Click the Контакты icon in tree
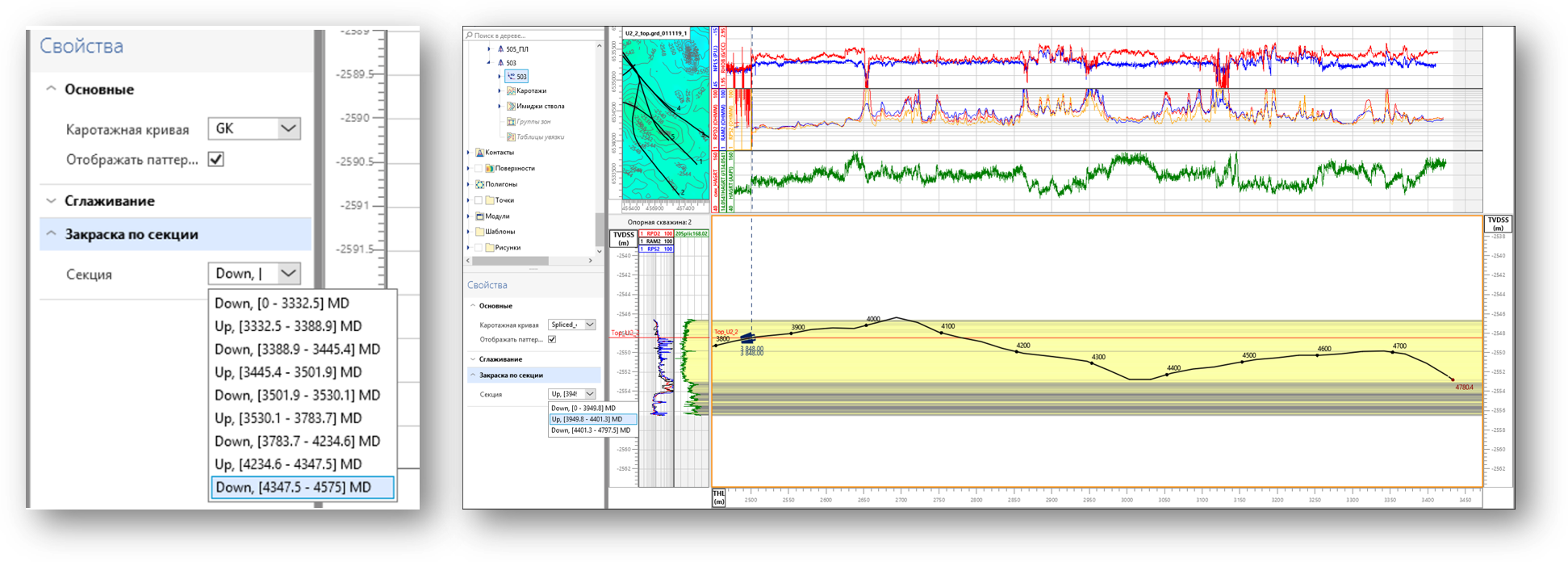The image size is (1568, 562). pyautogui.click(x=479, y=153)
